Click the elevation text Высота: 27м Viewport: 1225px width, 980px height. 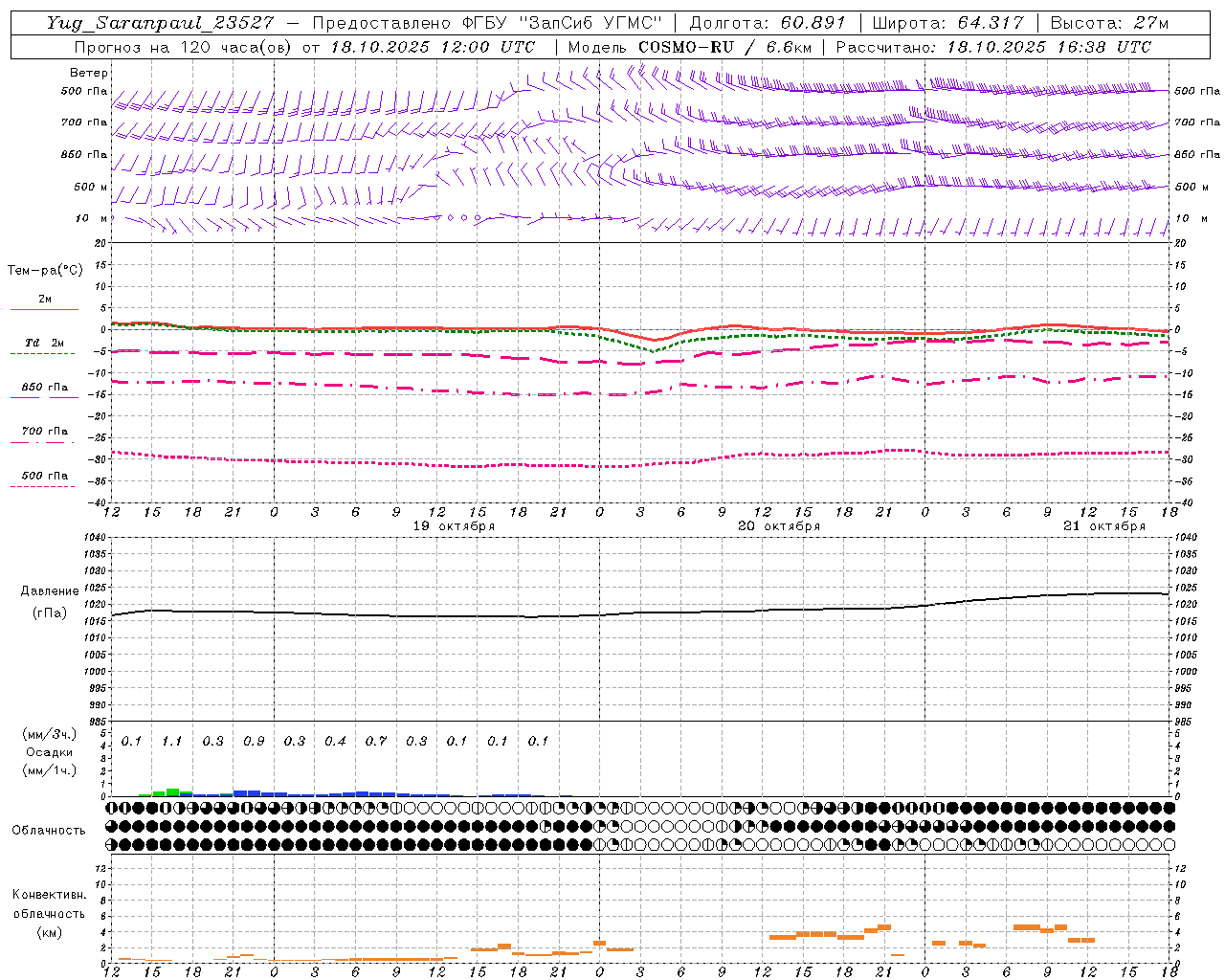pyautogui.click(x=1109, y=23)
